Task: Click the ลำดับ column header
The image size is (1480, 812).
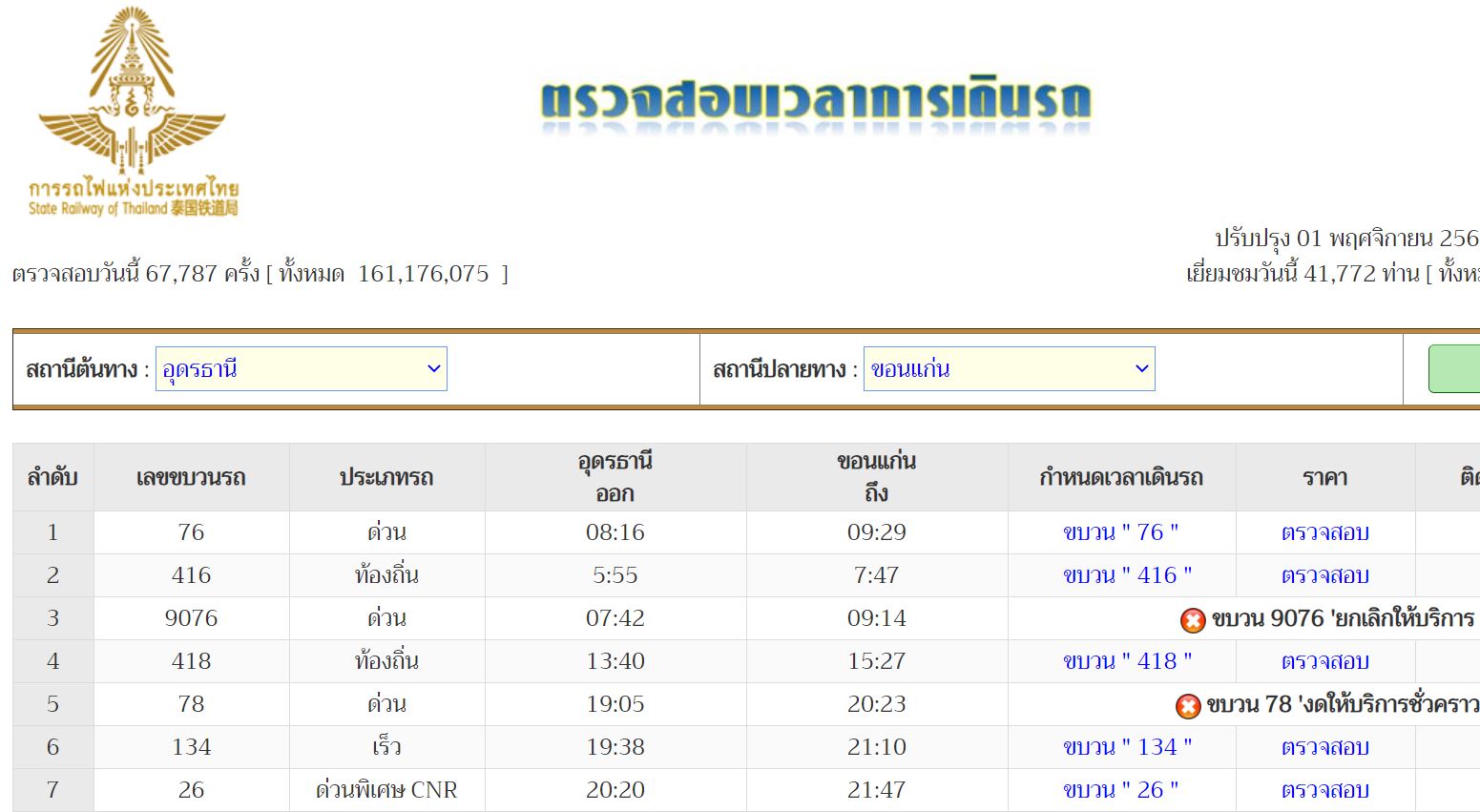Action: 52,477
